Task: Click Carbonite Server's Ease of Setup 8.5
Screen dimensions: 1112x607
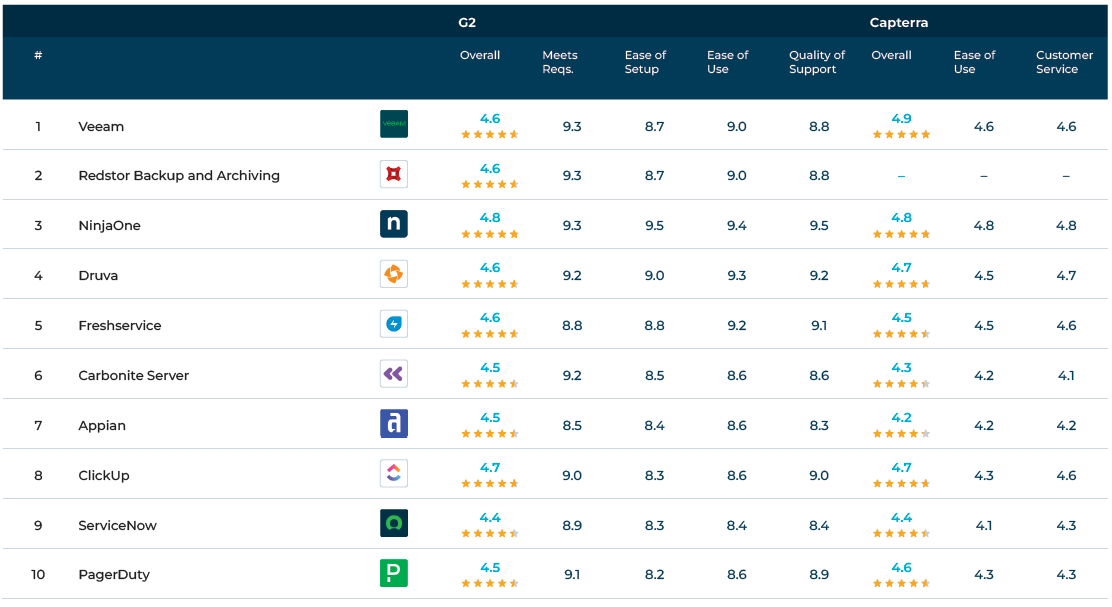Action: [655, 376]
